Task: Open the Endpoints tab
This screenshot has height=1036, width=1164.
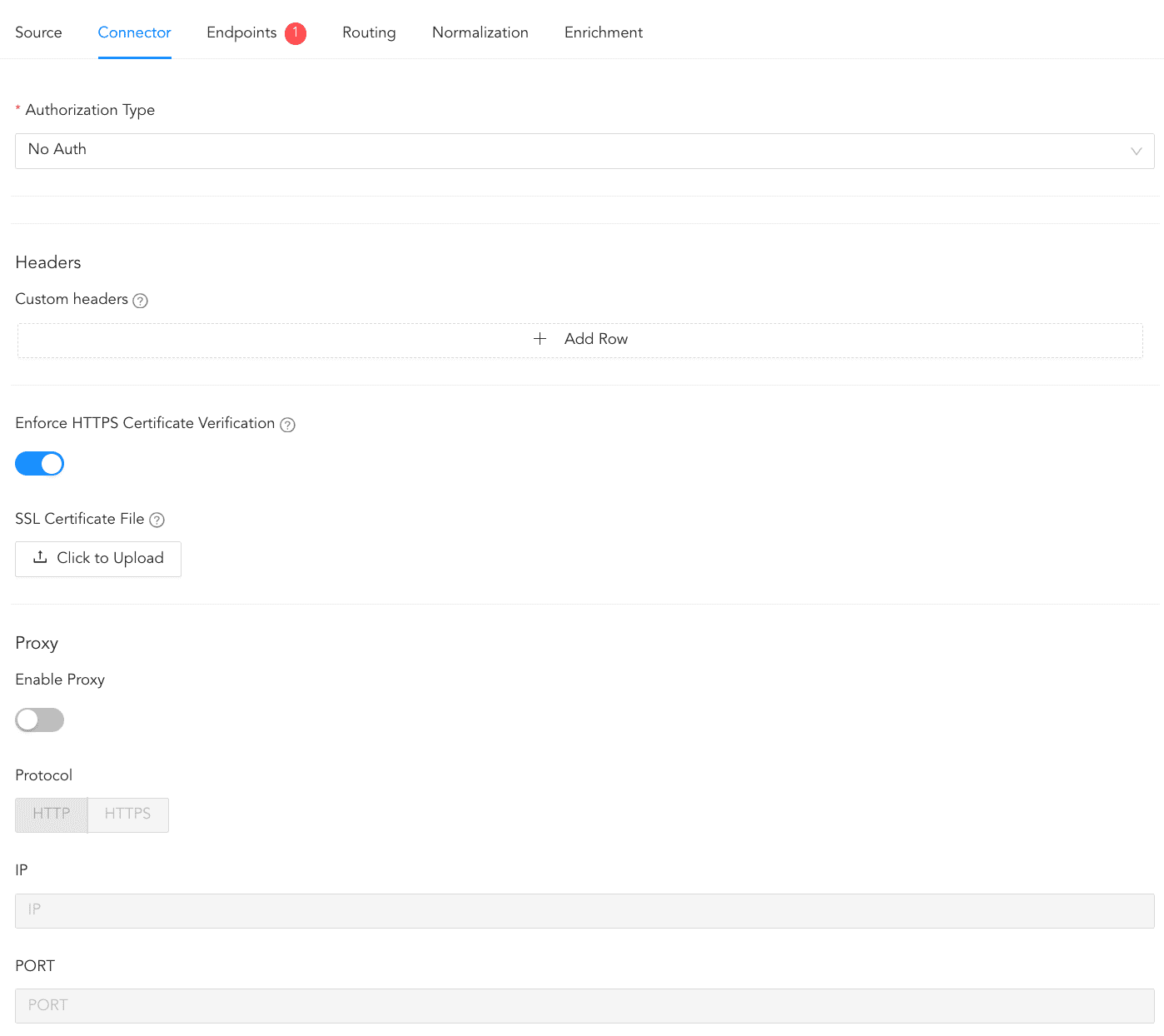Action: [241, 32]
